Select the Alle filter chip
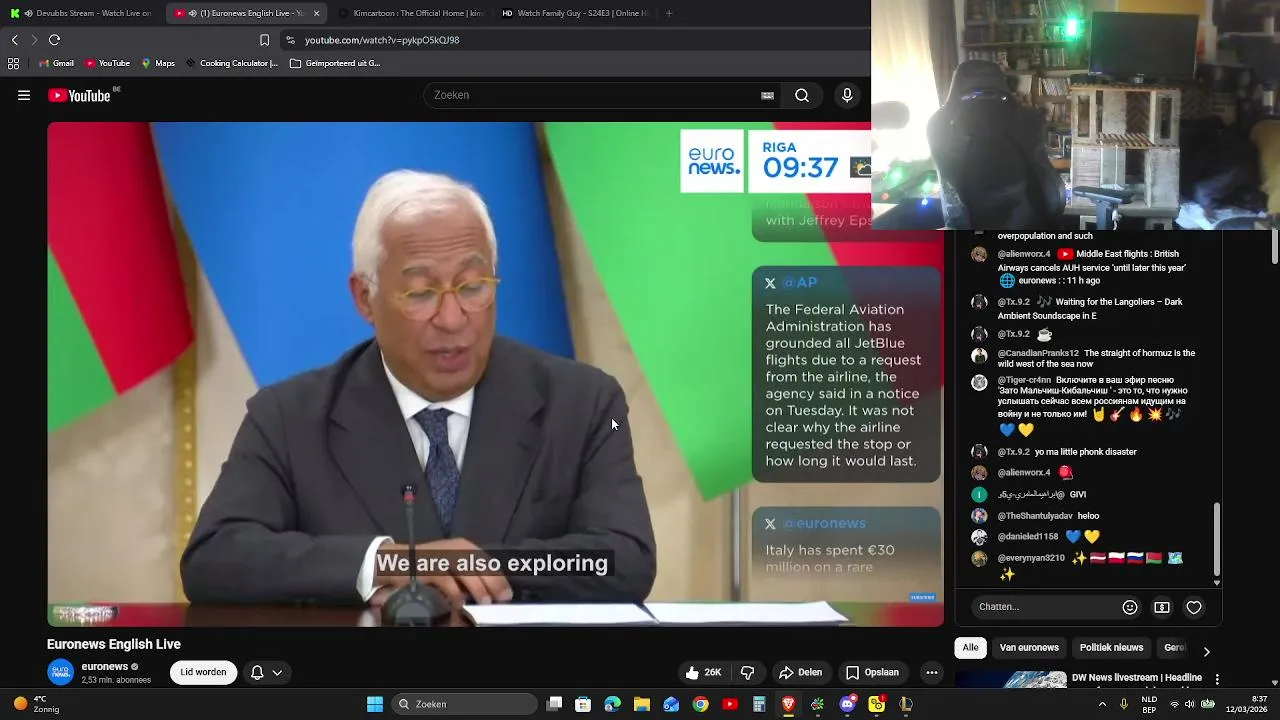This screenshot has width=1280, height=720. click(x=970, y=648)
